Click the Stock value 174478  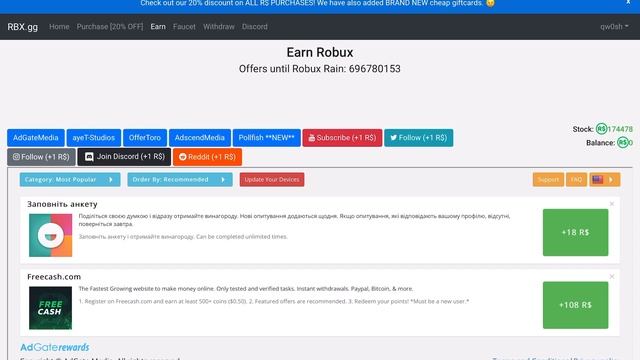pyautogui.click(x=620, y=129)
